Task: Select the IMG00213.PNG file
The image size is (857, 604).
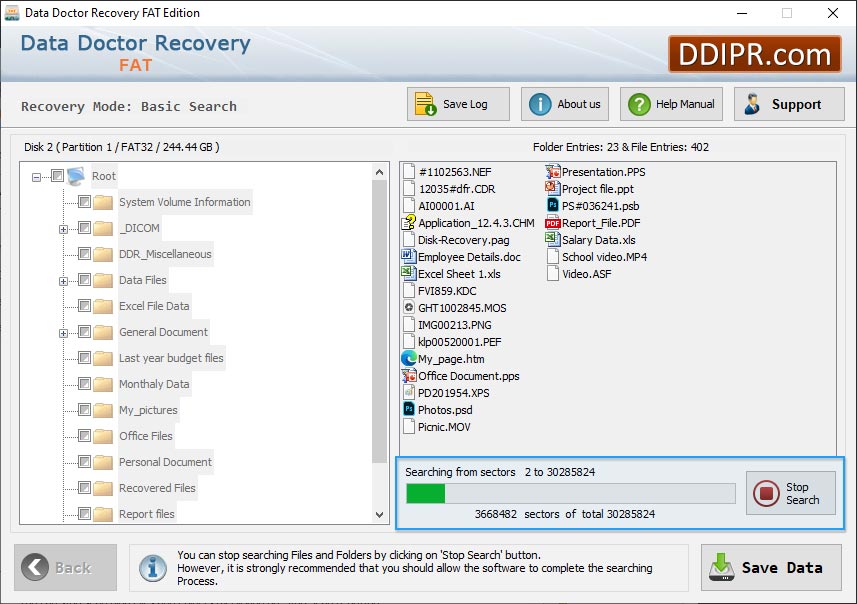Action: (x=447, y=325)
